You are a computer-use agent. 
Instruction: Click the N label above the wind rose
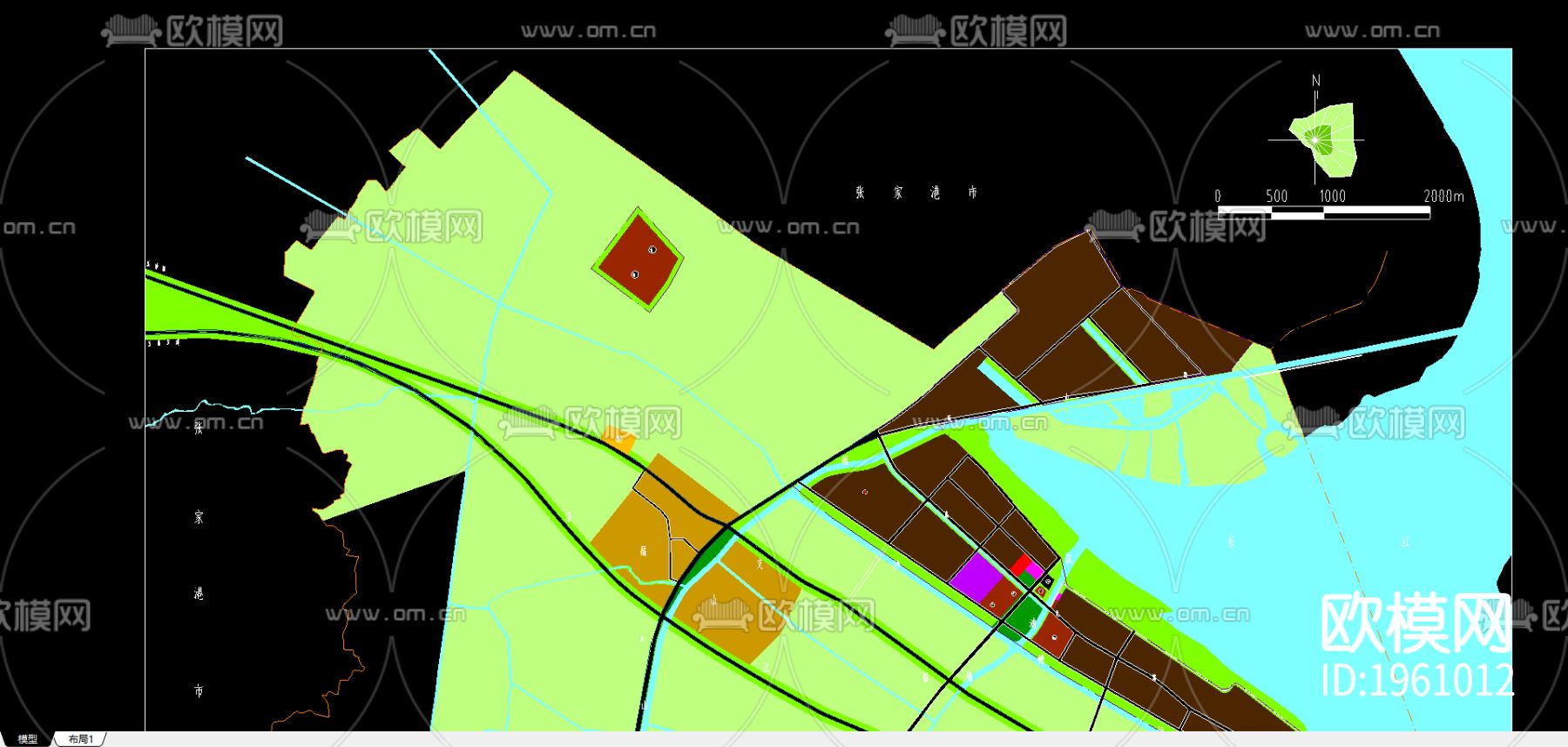pyautogui.click(x=1316, y=80)
